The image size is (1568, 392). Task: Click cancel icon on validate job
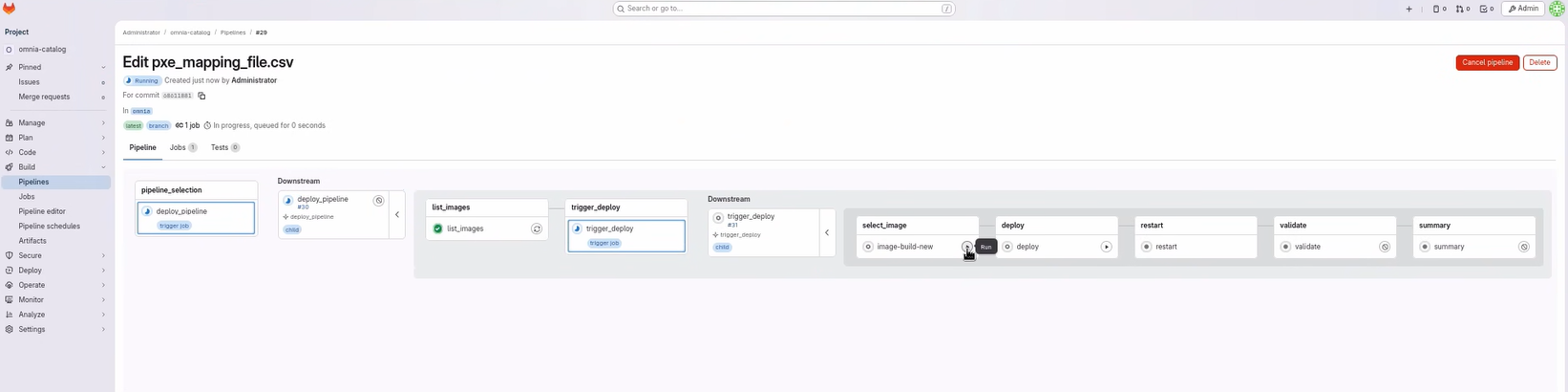[x=1385, y=247]
